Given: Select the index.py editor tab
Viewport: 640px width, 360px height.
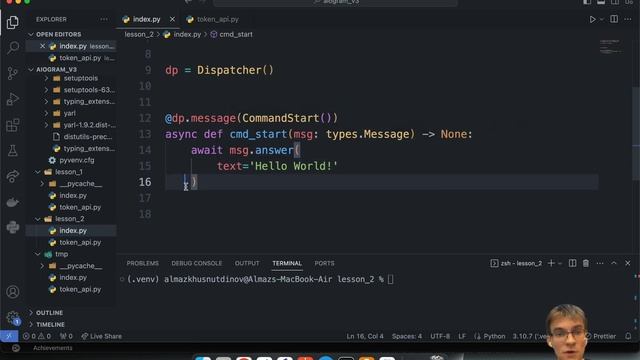Looking at the screenshot, I should [146, 19].
